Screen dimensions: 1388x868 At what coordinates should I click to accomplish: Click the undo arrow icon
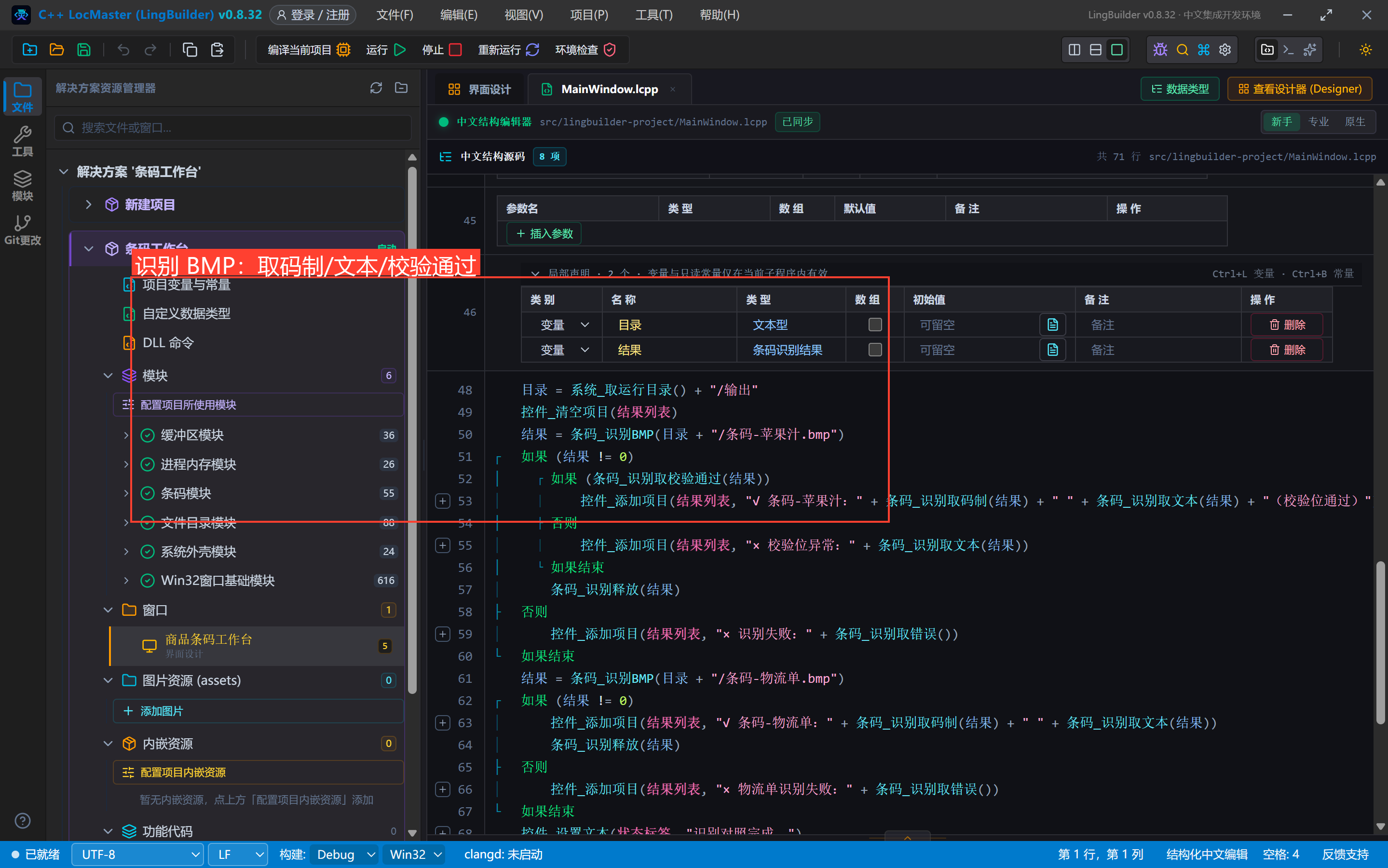(x=123, y=50)
